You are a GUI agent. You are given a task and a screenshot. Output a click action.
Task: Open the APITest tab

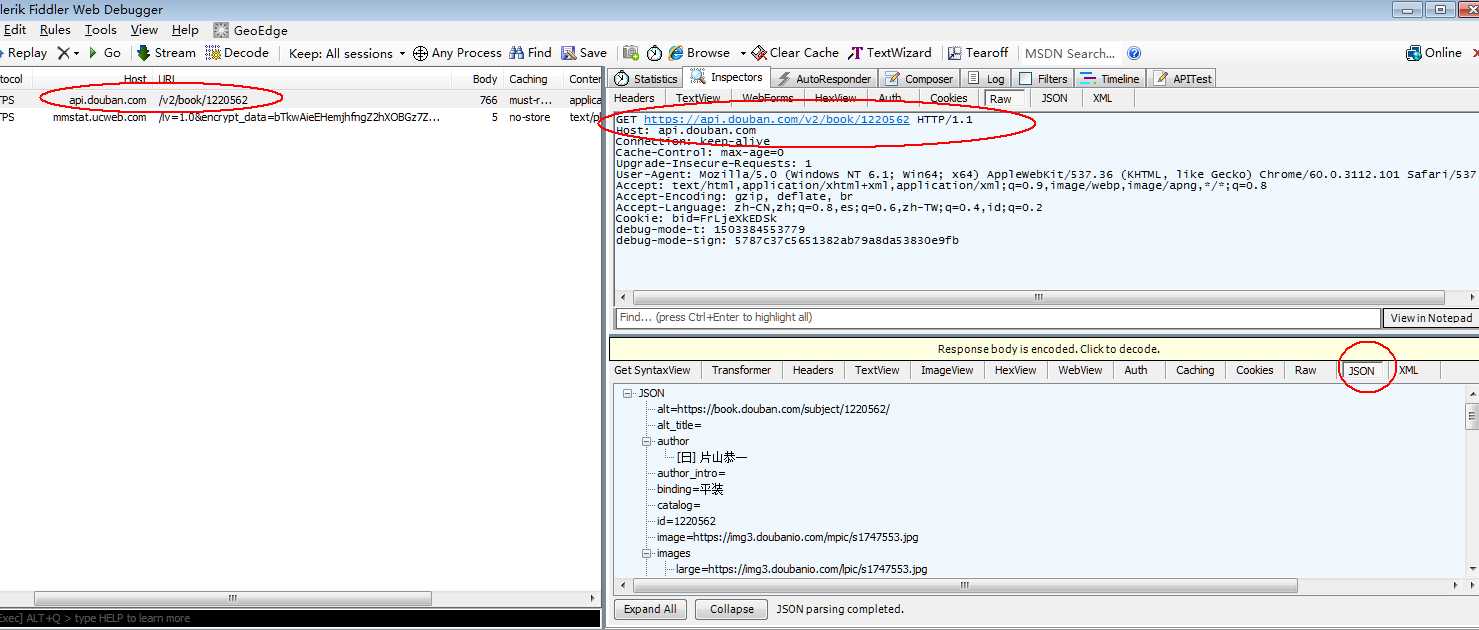tap(1183, 79)
